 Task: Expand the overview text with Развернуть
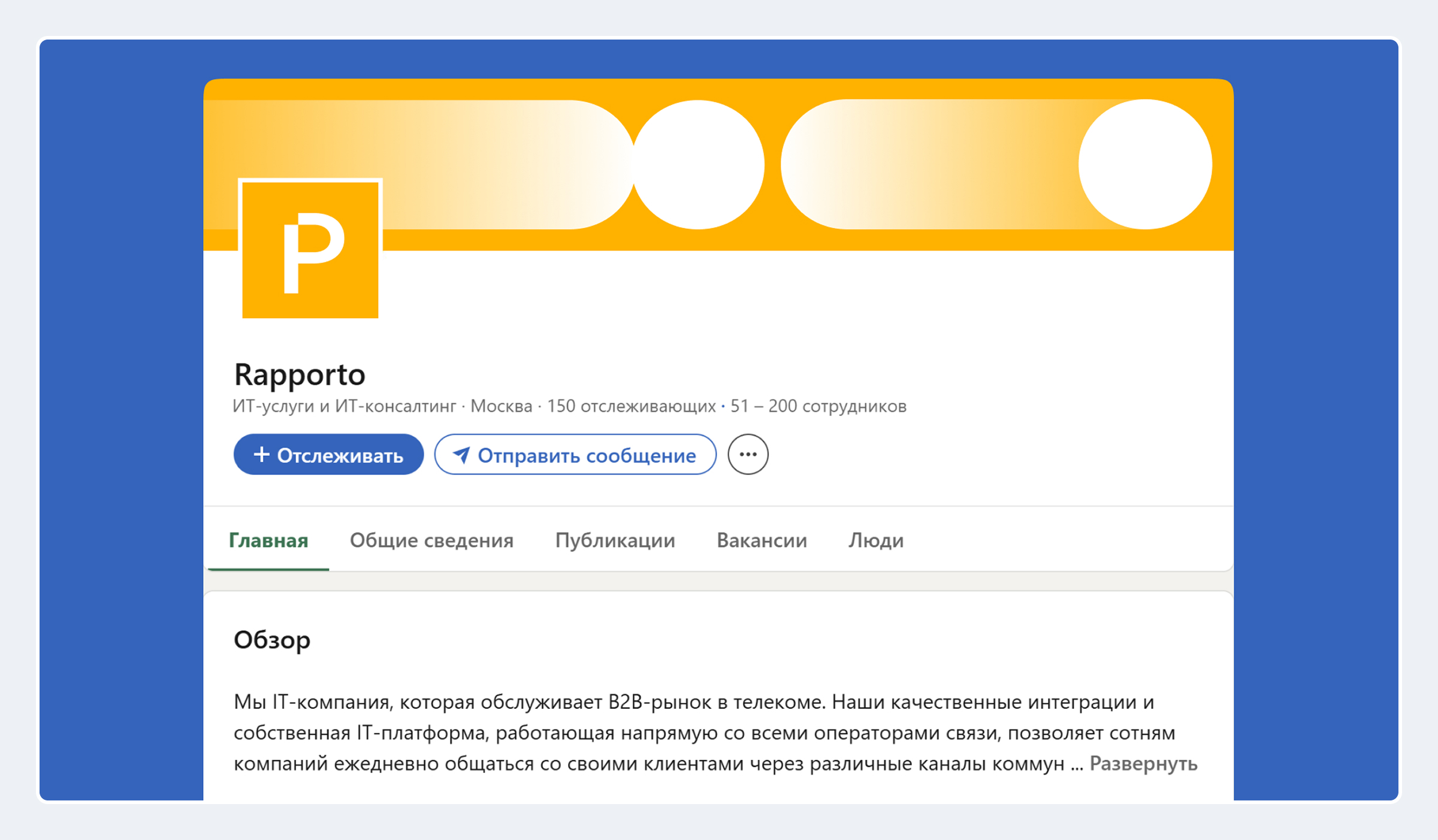[x=1143, y=764]
